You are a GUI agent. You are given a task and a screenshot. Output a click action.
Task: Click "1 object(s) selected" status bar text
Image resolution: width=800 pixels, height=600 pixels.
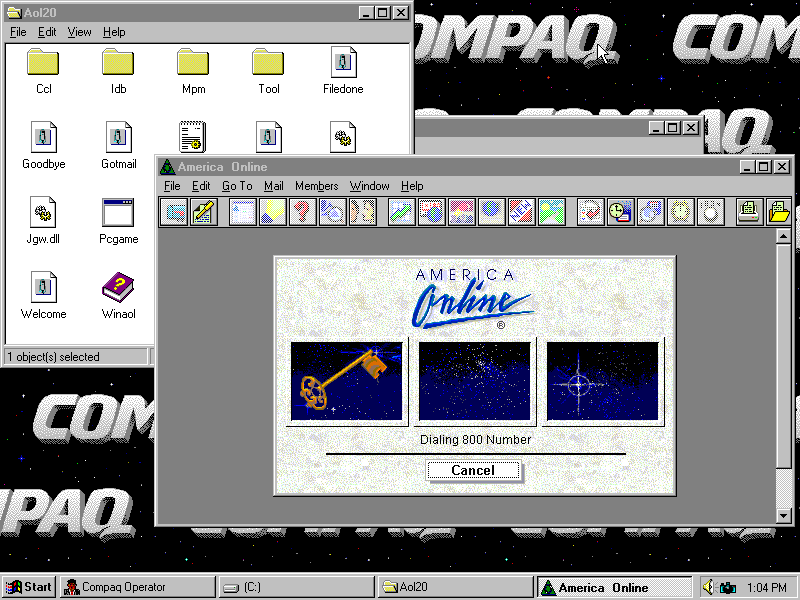pos(54,357)
